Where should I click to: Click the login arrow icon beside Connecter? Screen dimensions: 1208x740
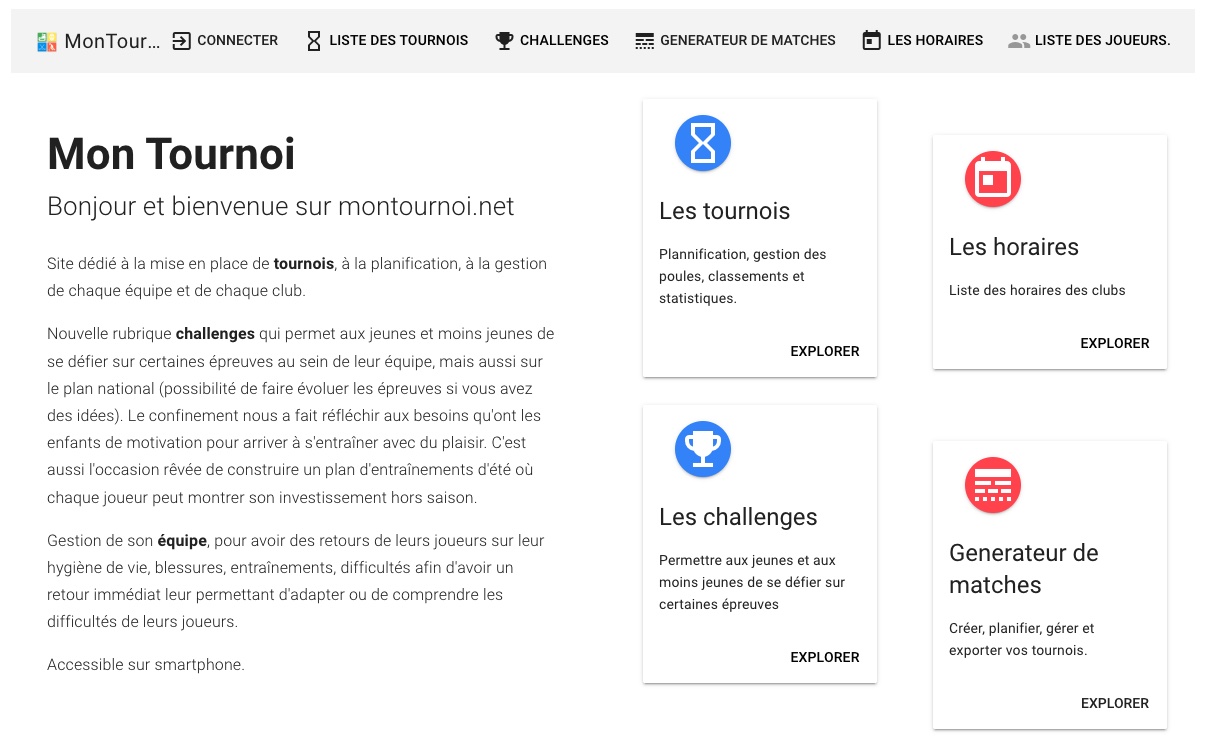click(x=181, y=41)
